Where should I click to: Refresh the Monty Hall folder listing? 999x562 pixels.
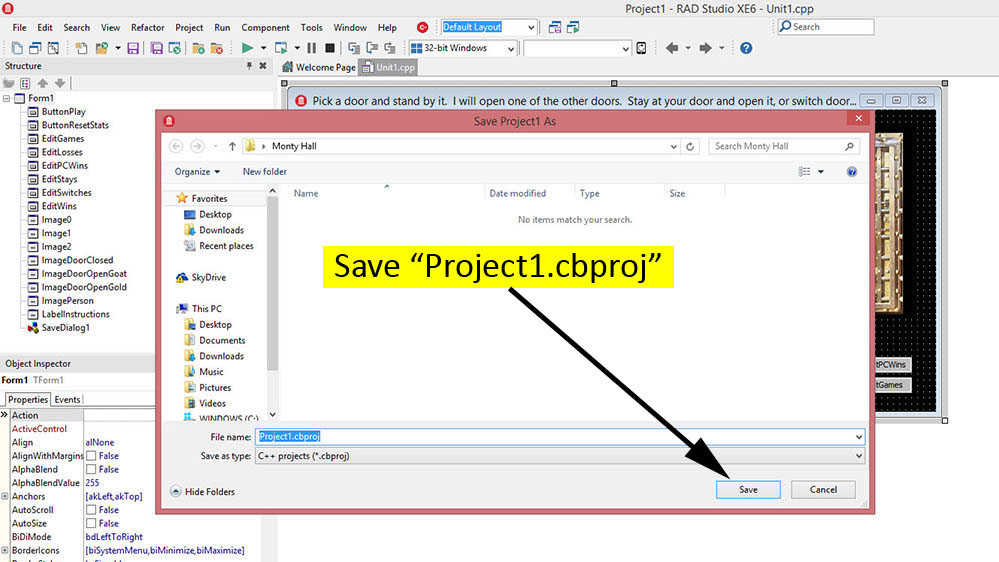click(690, 146)
